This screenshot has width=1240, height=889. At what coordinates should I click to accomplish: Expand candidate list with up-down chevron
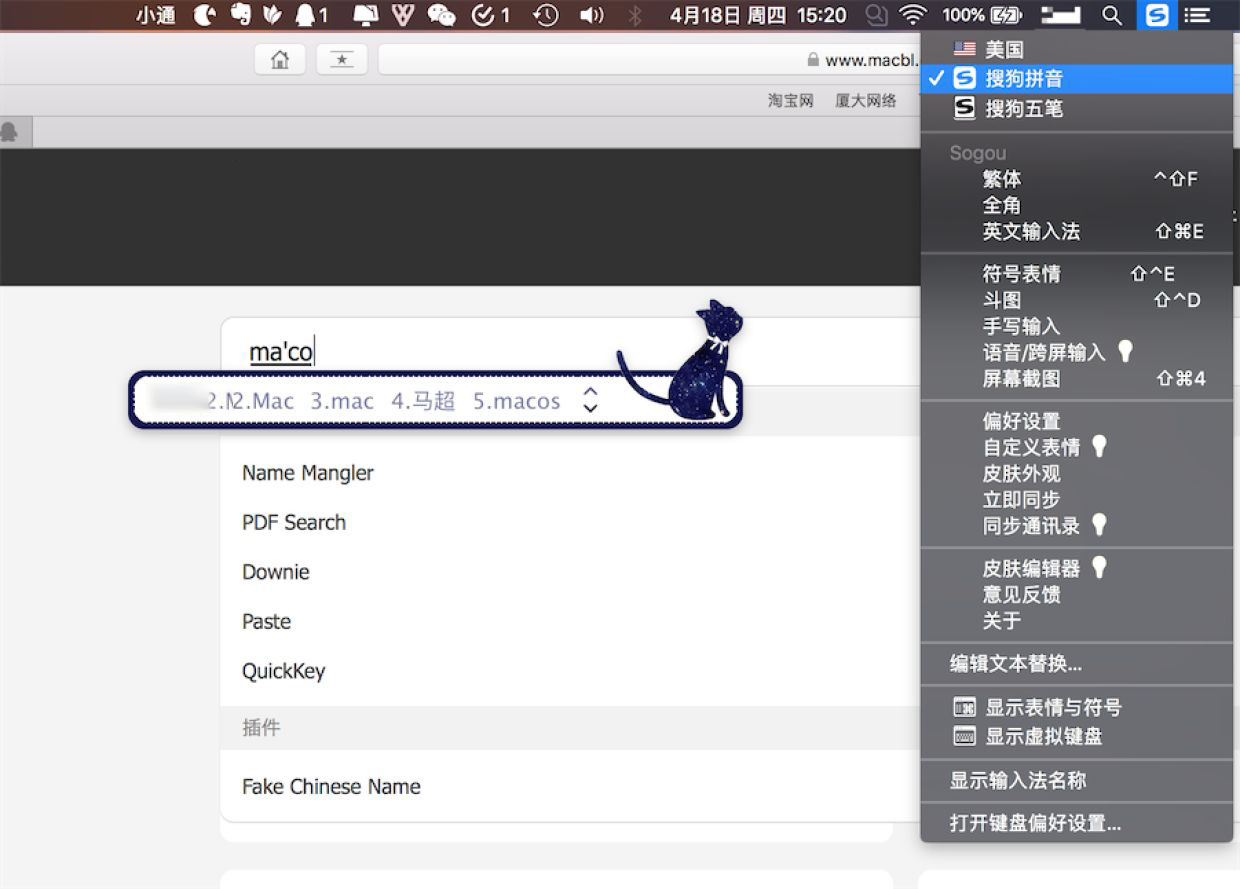coord(590,399)
